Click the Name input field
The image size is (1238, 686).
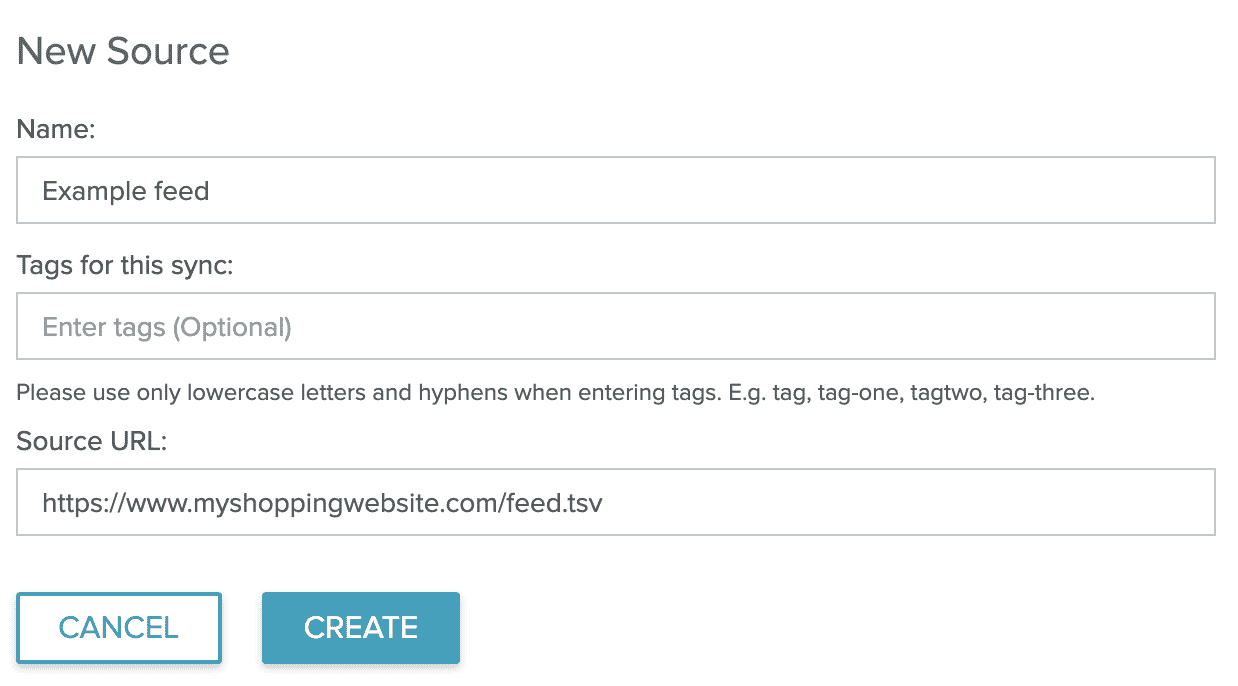click(x=615, y=190)
